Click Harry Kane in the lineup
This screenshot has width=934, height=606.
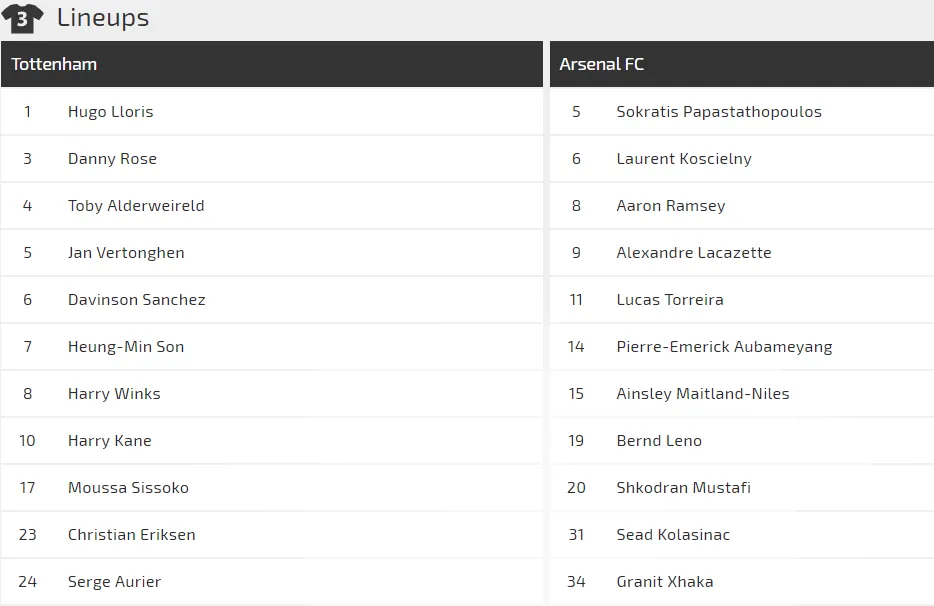109,441
